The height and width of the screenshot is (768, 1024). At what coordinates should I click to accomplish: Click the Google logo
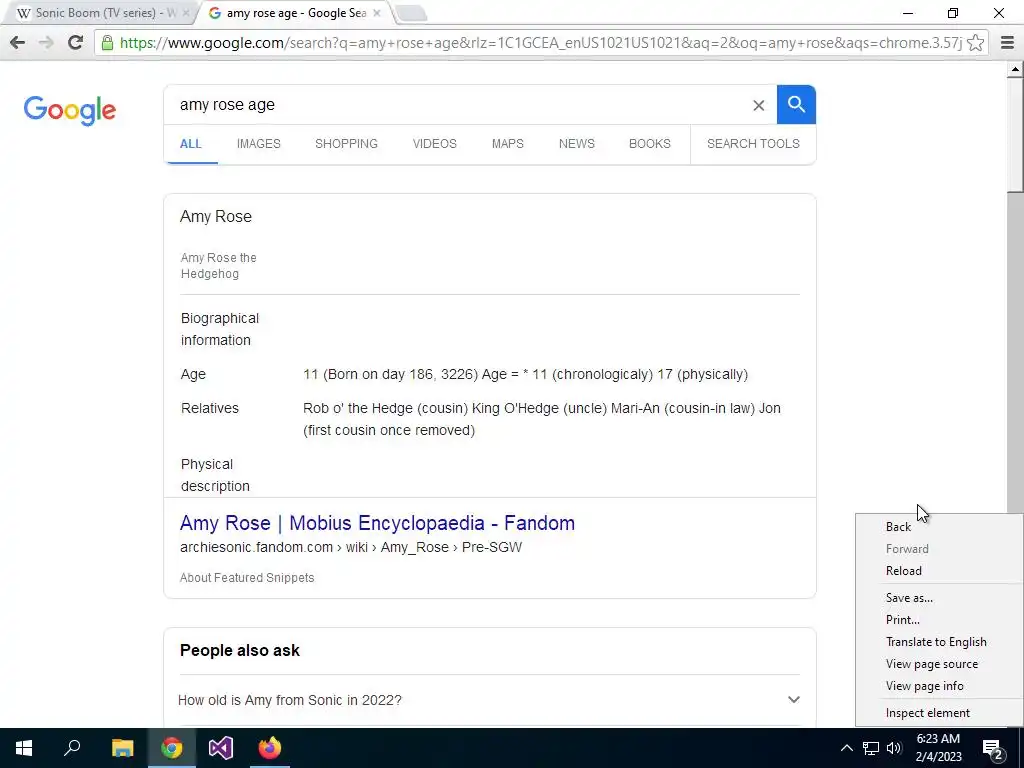[70, 110]
